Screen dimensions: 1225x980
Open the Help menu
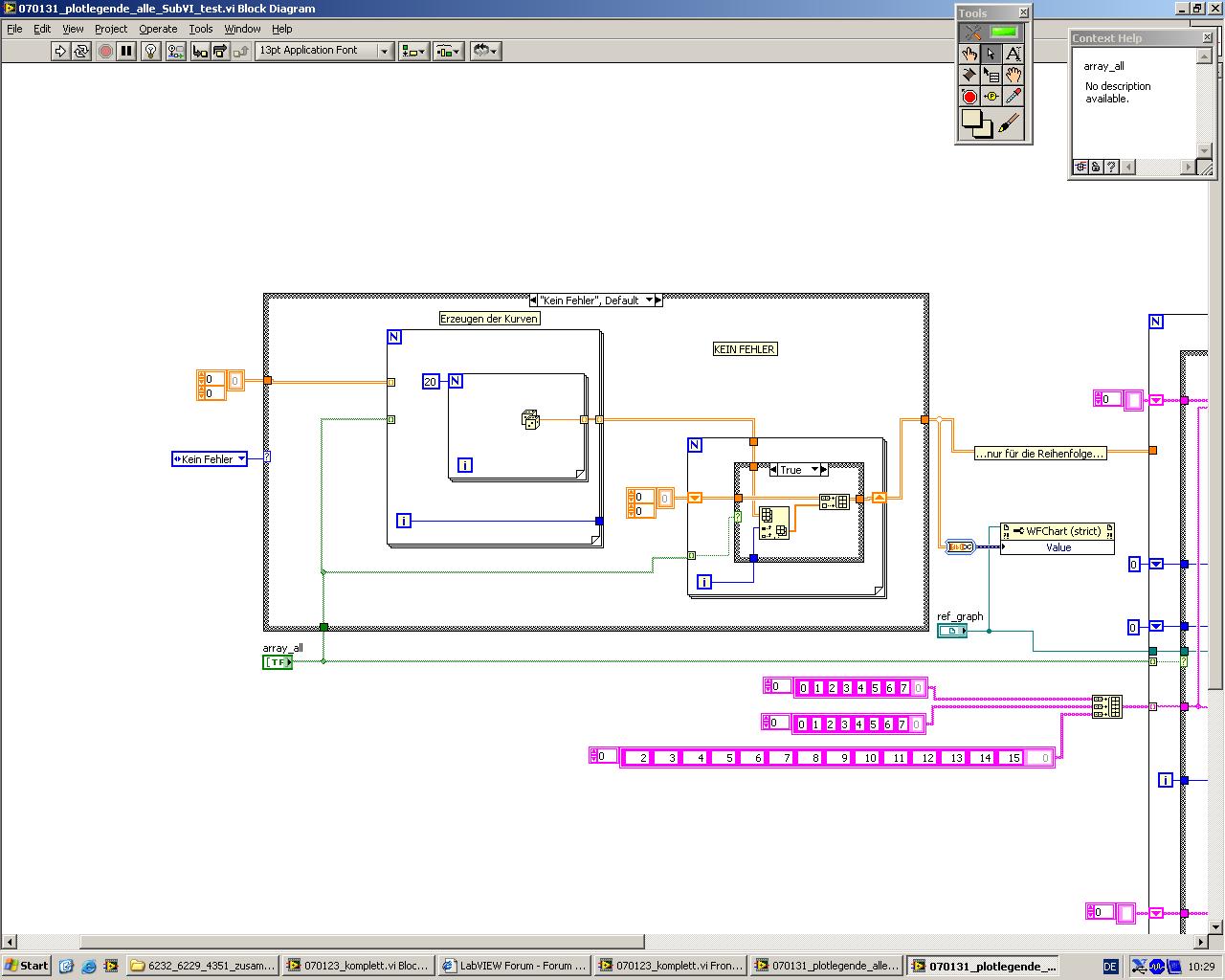281,29
